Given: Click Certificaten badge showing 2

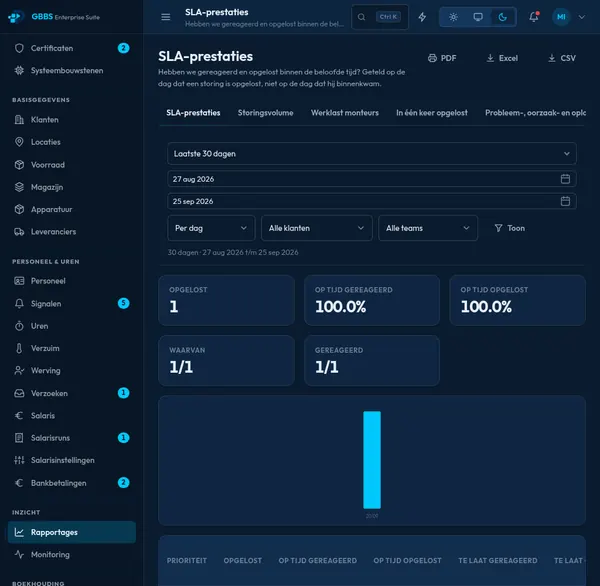Looking at the screenshot, I should (x=123, y=48).
